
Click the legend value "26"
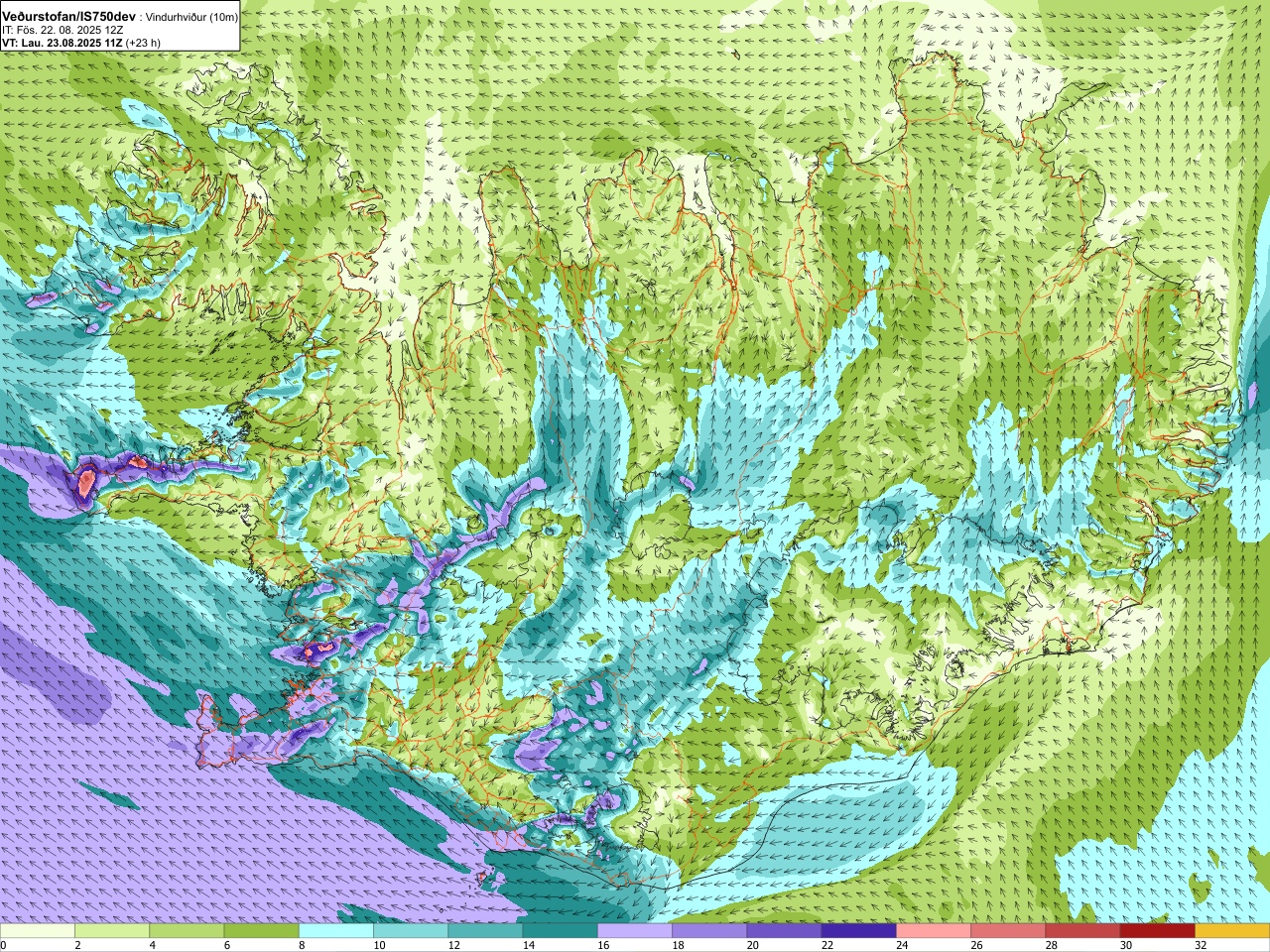coord(976,945)
